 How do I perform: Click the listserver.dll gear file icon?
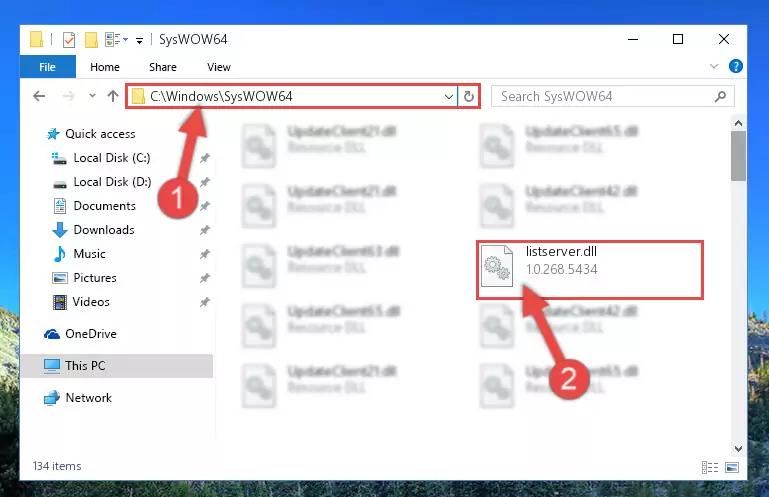[x=497, y=265]
